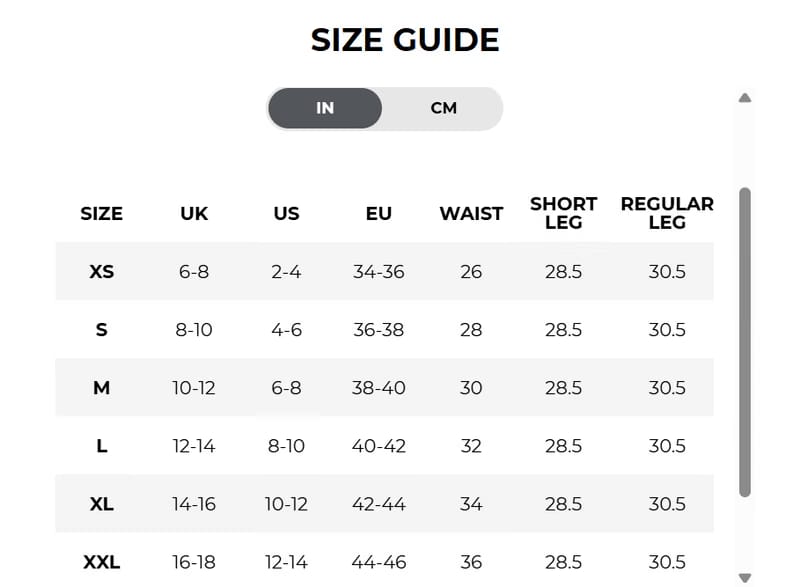Viewport: 800px width, 587px height.
Task: Click EU size 42-44 cell
Action: click(379, 504)
